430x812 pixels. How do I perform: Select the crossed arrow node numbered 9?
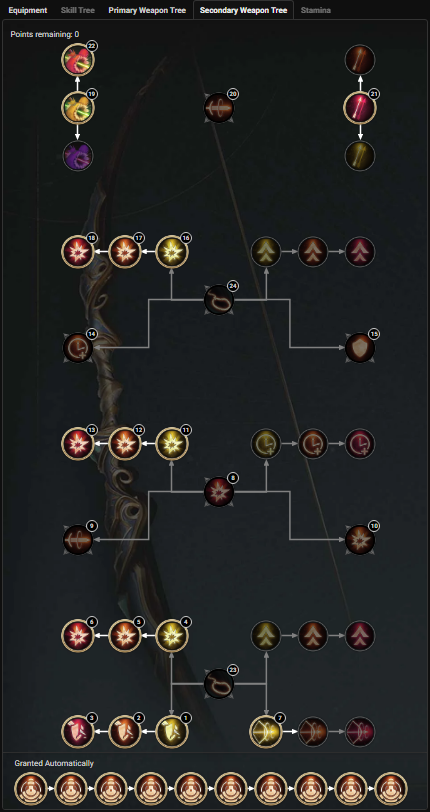pyautogui.click(x=78, y=540)
